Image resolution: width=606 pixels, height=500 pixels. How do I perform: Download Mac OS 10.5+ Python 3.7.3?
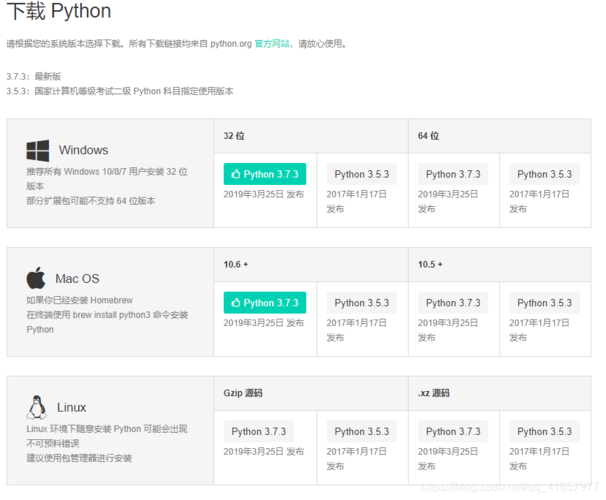click(453, 303)
